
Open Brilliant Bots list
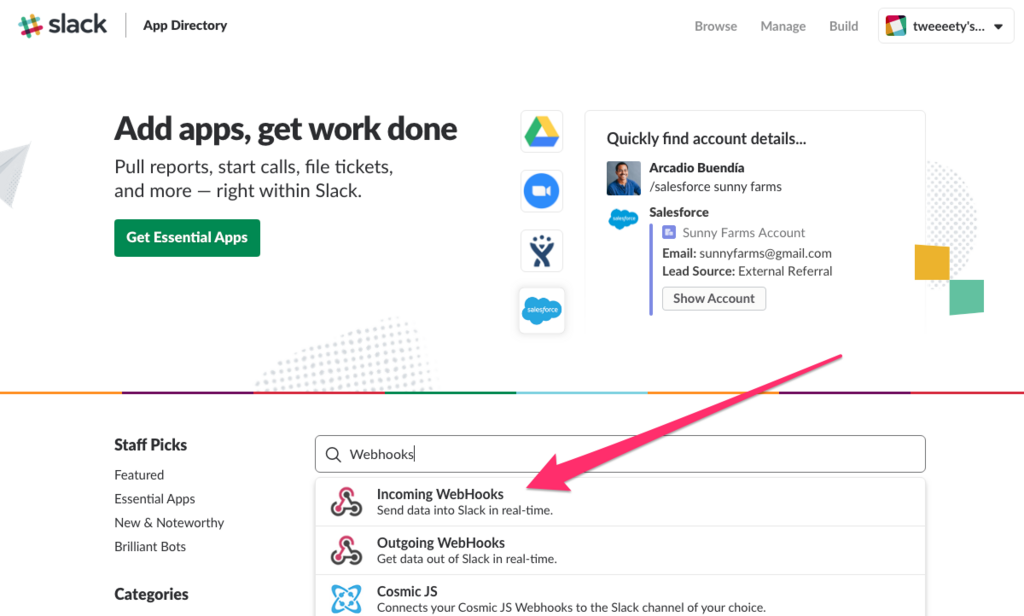coord(150,547)
